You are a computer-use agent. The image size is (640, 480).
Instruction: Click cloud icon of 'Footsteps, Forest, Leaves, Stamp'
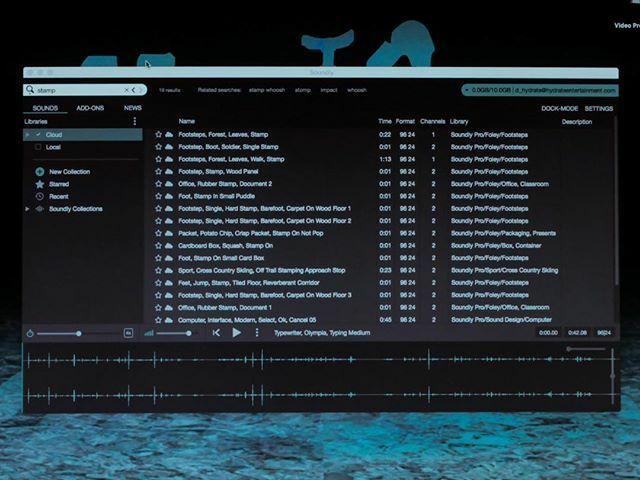point(169,134)
